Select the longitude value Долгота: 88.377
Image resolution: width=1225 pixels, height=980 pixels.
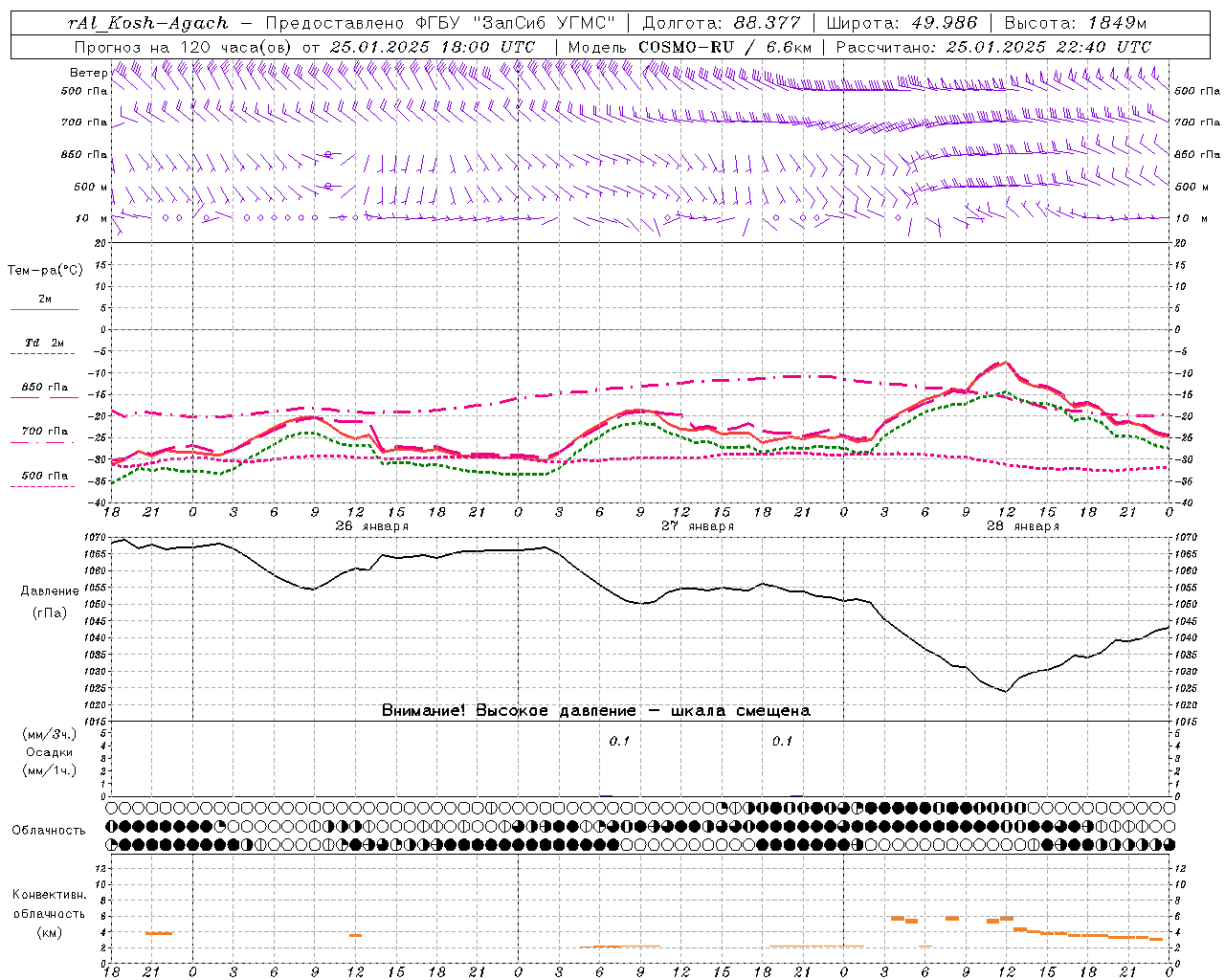pyautogui.click(x=722, y=23)
